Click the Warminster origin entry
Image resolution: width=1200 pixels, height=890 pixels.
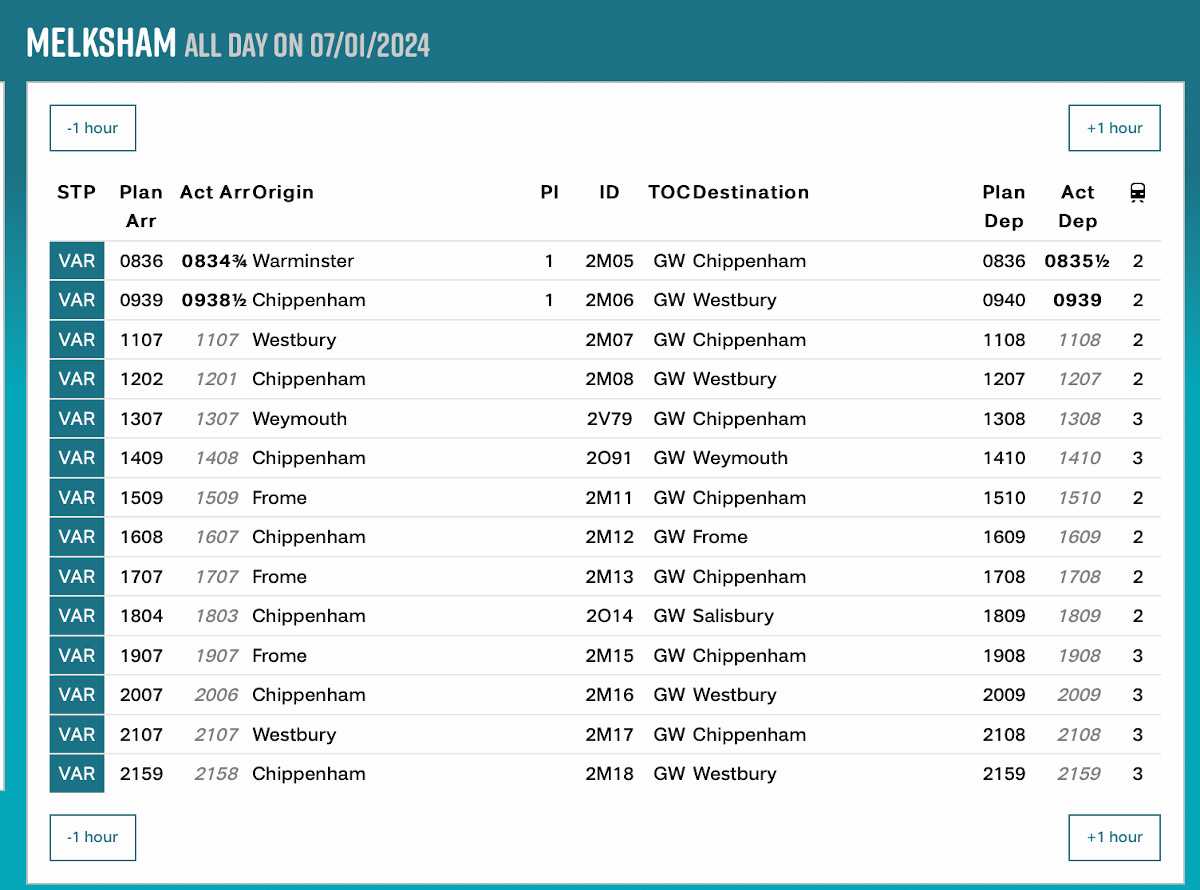tap(303, 261)
